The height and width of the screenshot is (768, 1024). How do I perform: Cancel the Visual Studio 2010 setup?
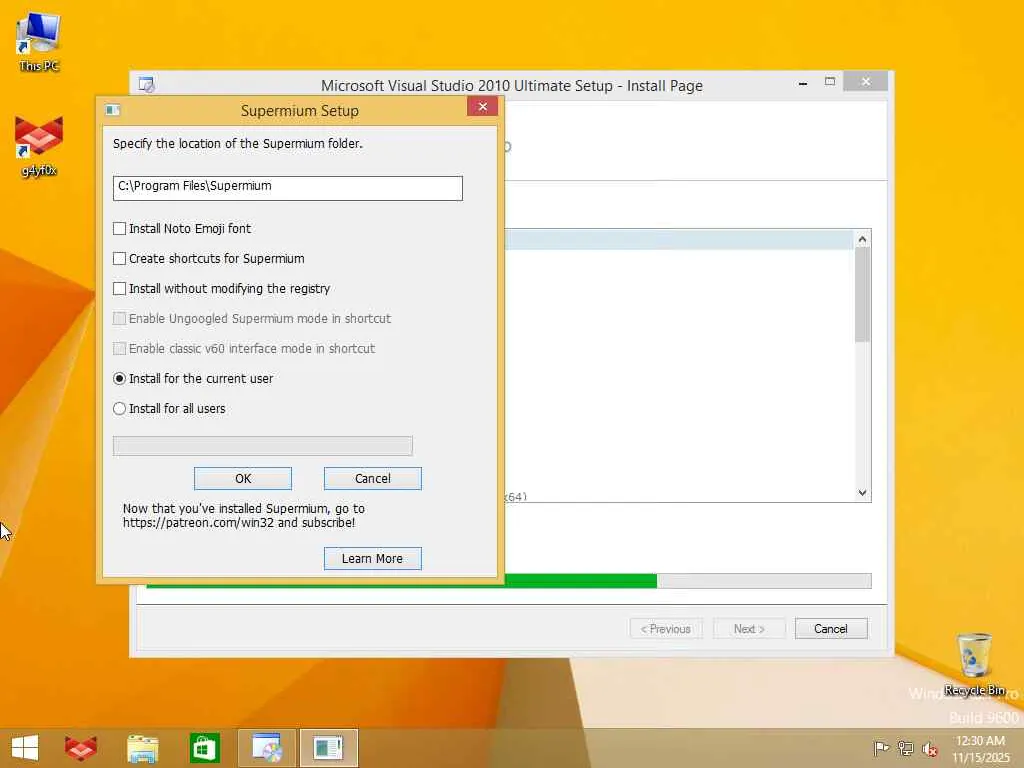(x=831, y=629)
